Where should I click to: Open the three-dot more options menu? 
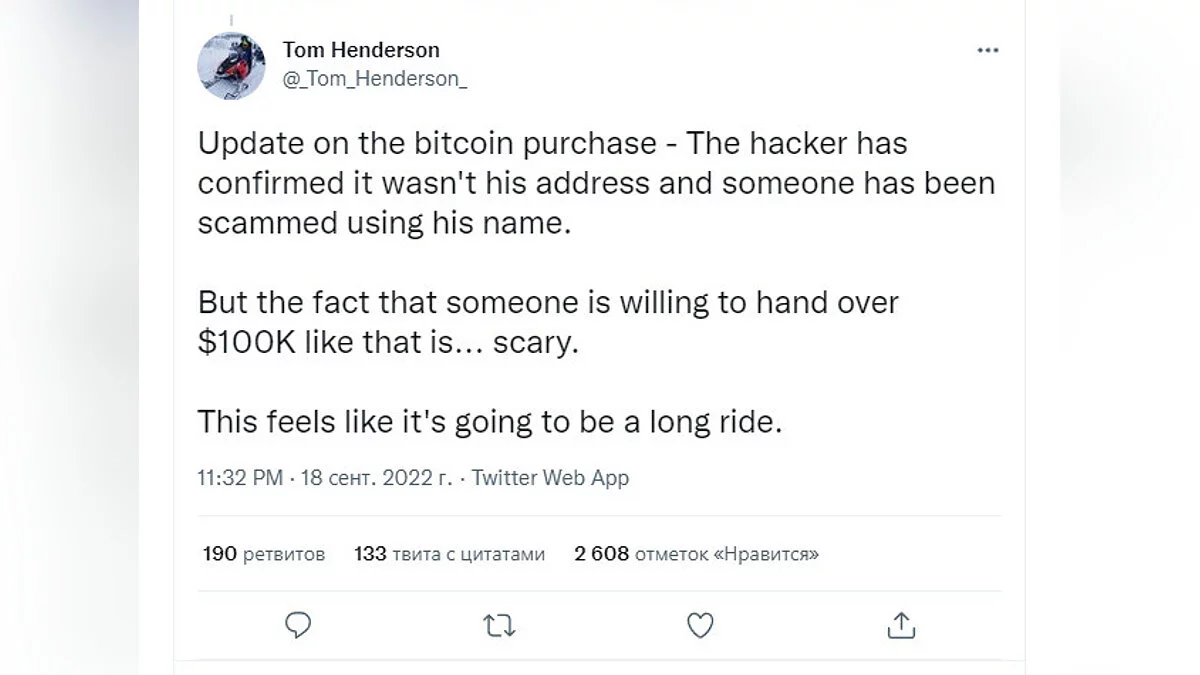pos(987,51)
